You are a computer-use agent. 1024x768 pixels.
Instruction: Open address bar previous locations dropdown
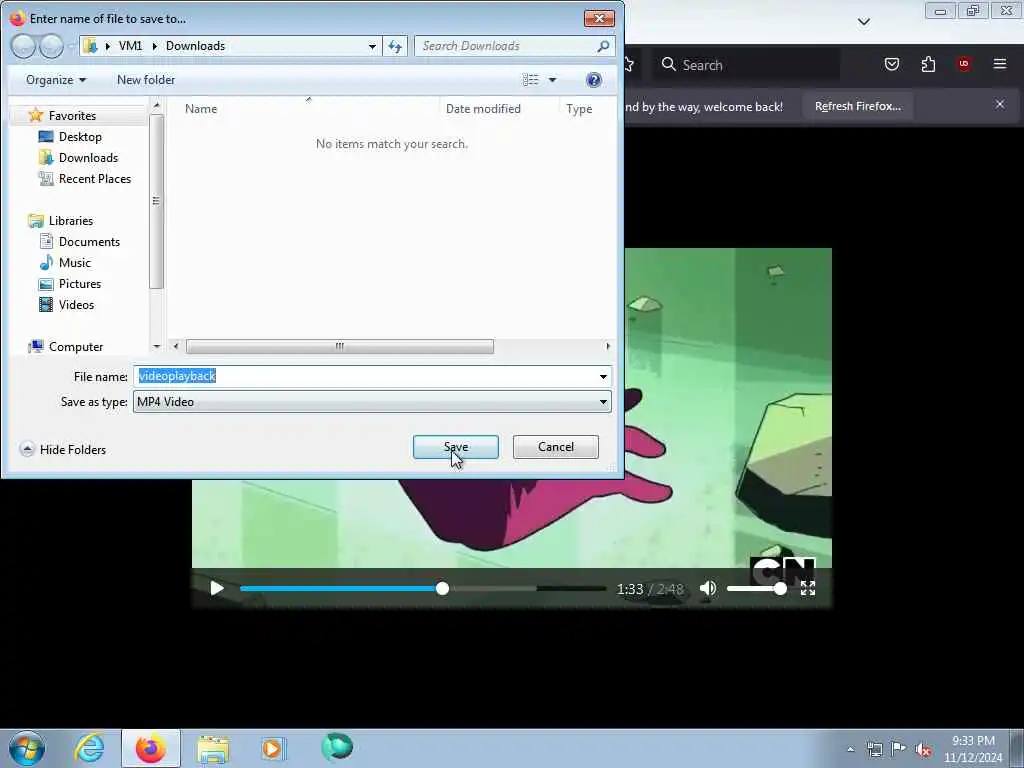pos(372,46)
